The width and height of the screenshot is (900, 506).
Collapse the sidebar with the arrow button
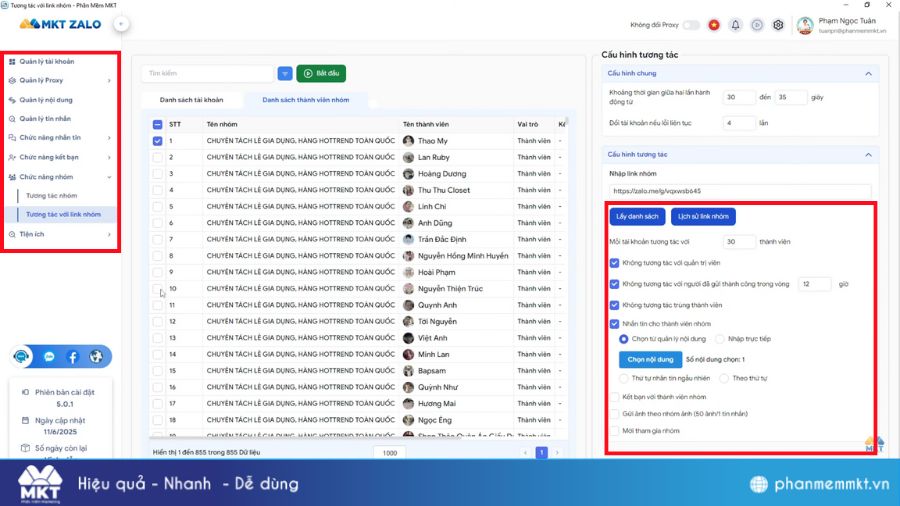coord(121,24)
